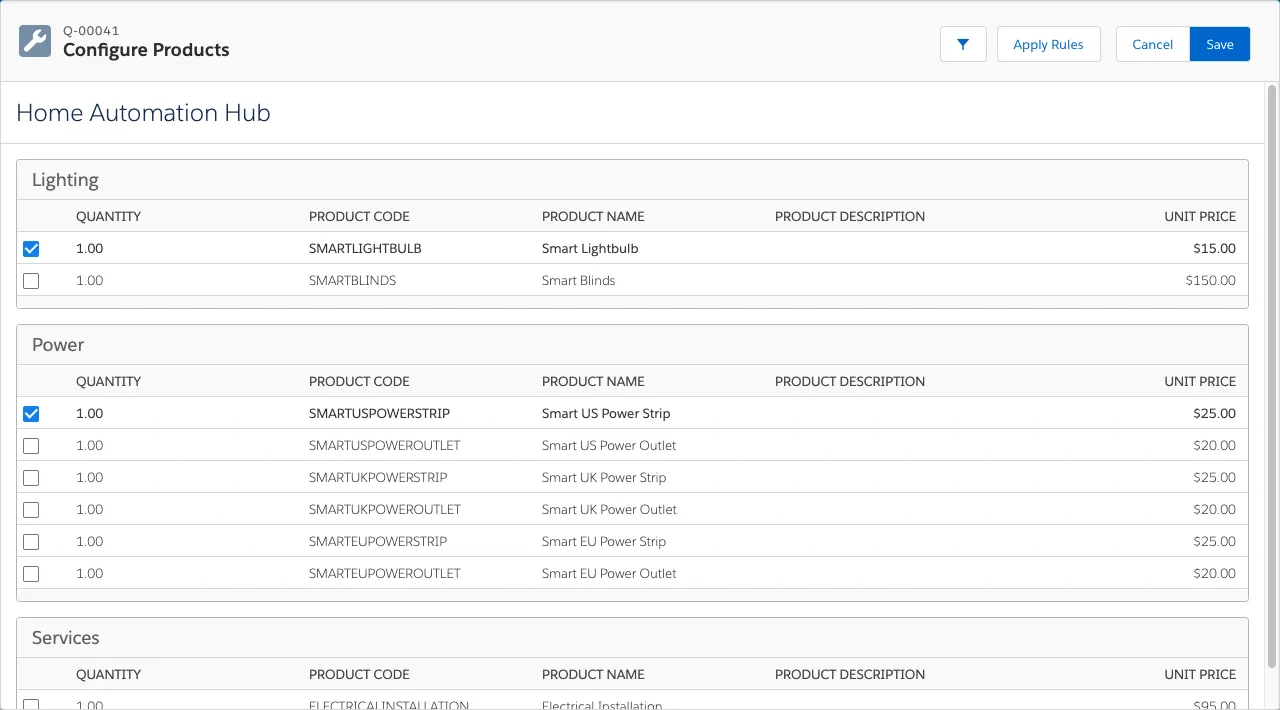Viewport: 1280px width, 710px height.
Task: Click the Smart US Power Strip name
Action: [x=606, y=413]
